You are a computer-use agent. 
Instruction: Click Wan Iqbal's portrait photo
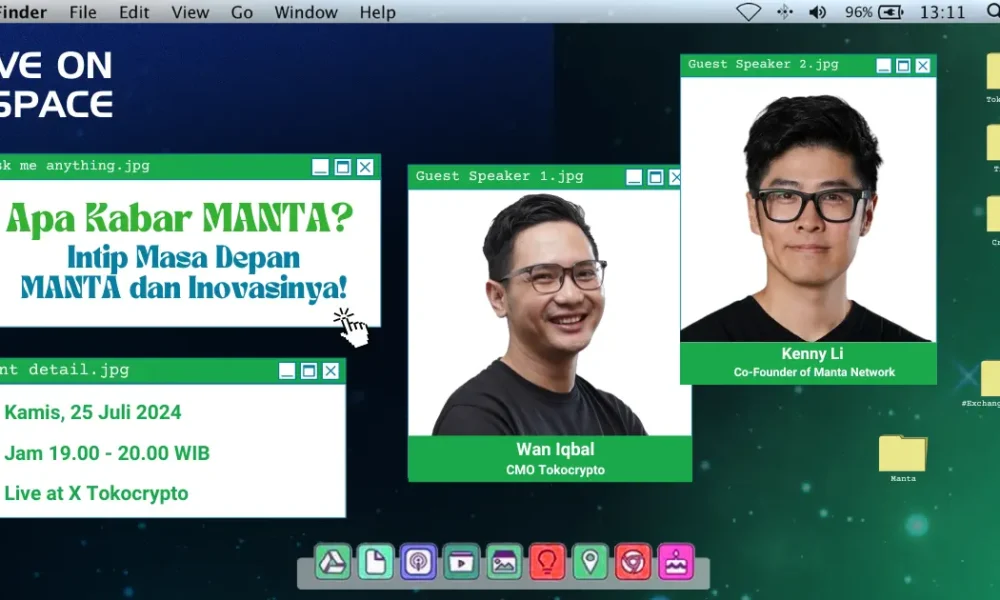point(549,313)
